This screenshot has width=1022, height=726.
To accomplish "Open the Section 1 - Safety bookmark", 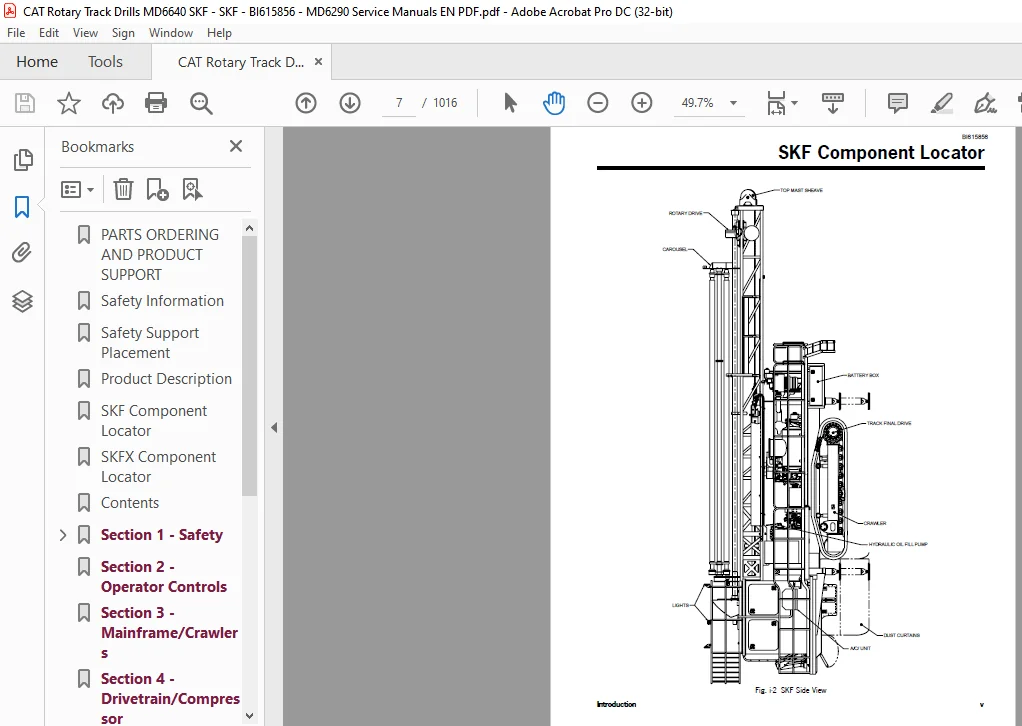I will 162,535.
